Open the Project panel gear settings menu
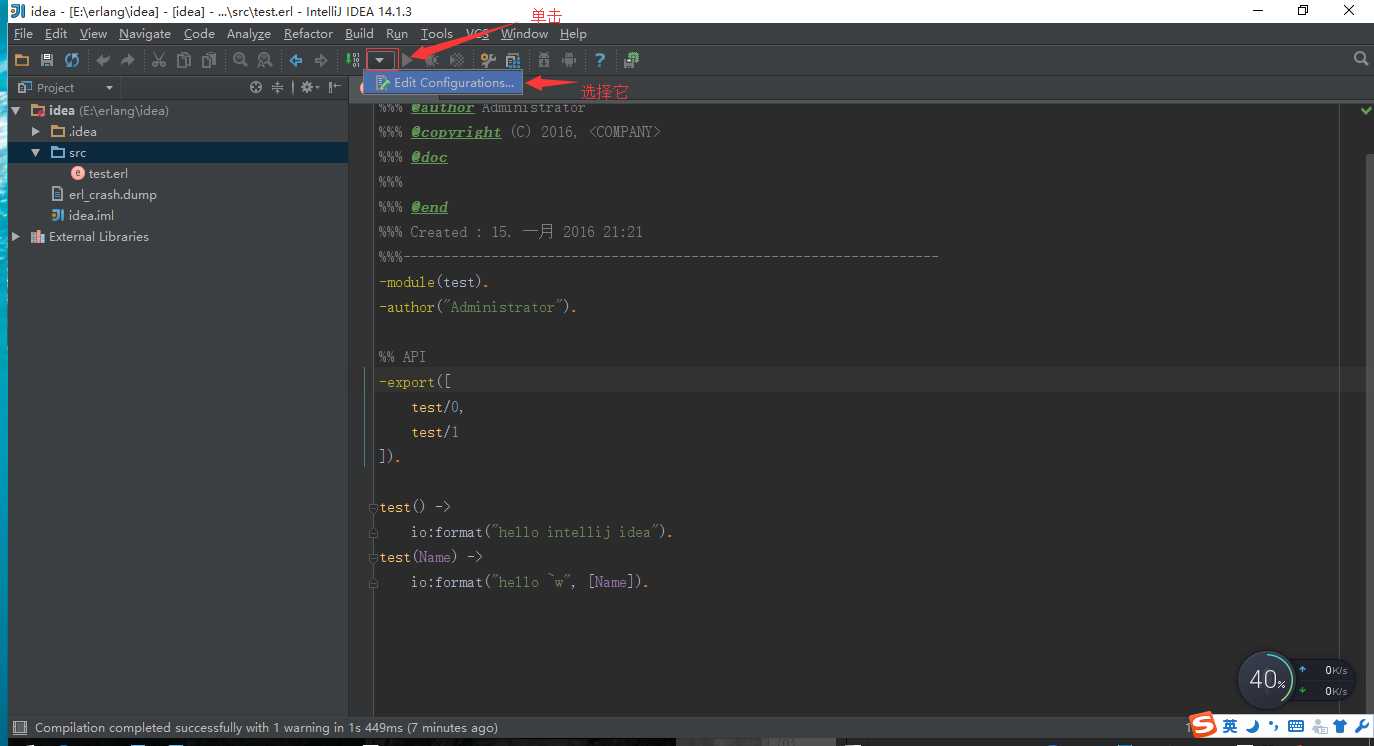Screen dimensions: 1374x746 pyautogui.click(x=309, y=88)
